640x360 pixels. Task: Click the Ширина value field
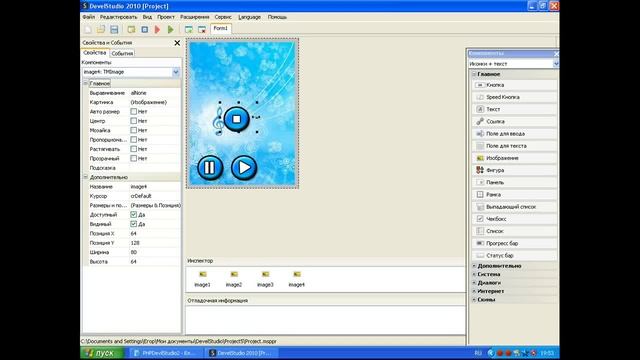[x=155, y=252]
